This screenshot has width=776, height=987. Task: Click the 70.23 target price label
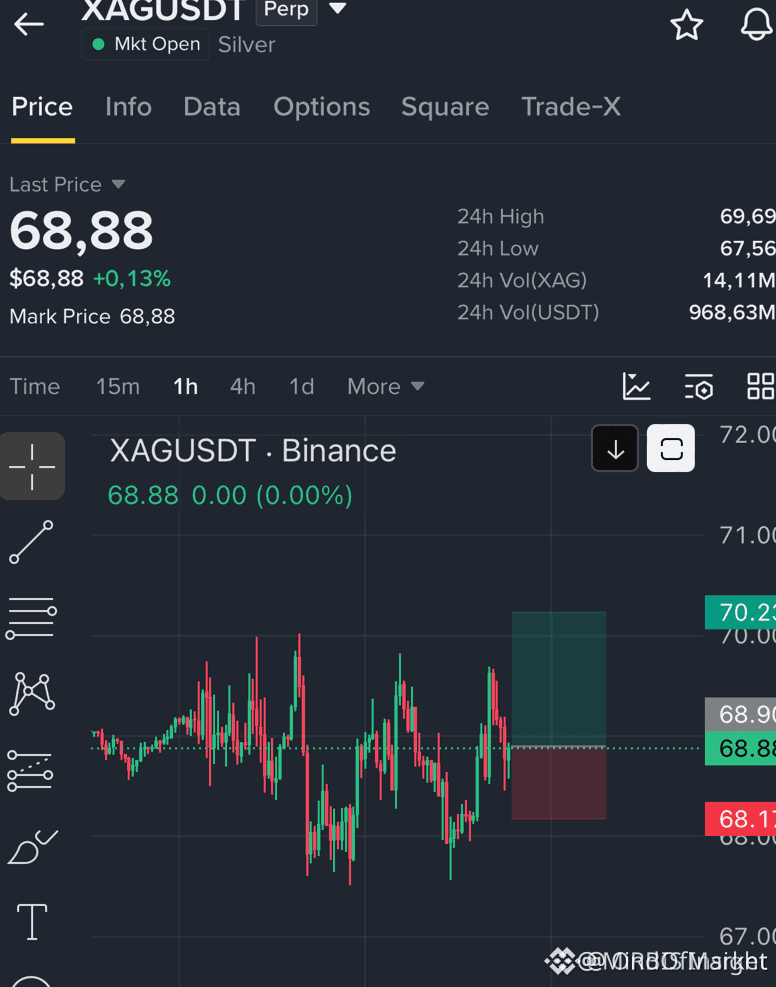pos(741,612)
